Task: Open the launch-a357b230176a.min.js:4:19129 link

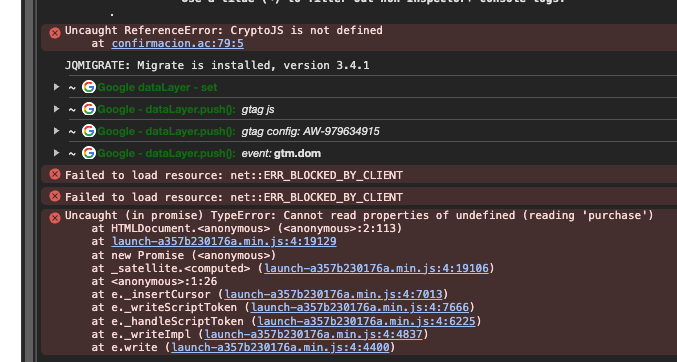Action: [x=224, y=241]
